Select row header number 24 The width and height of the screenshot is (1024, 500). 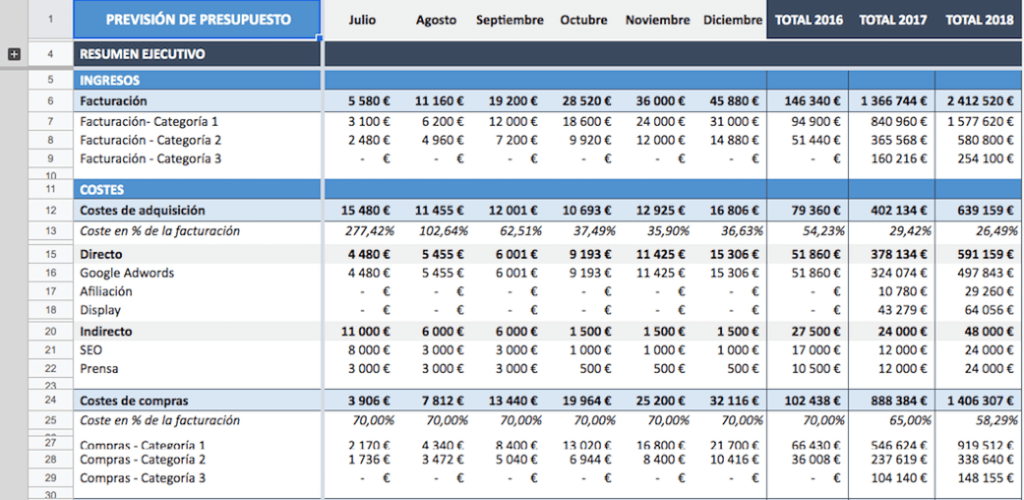tap(50, 400)
